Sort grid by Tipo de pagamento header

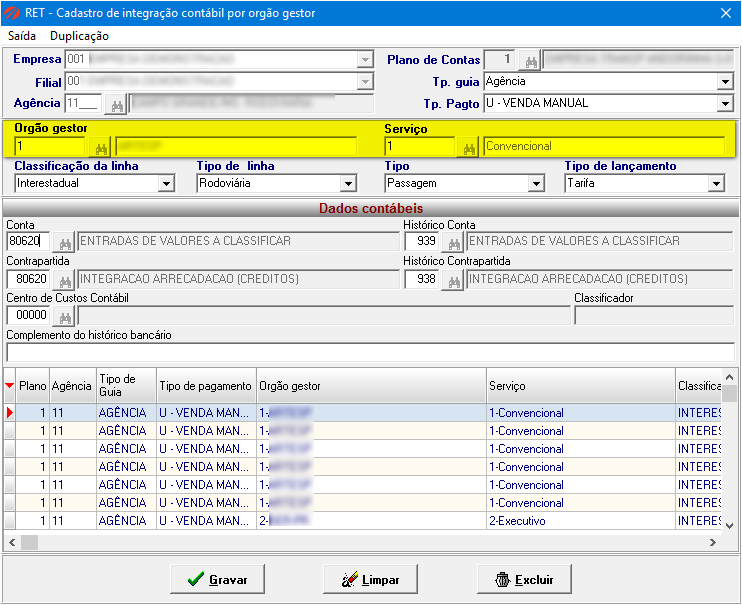coord(206,386)
